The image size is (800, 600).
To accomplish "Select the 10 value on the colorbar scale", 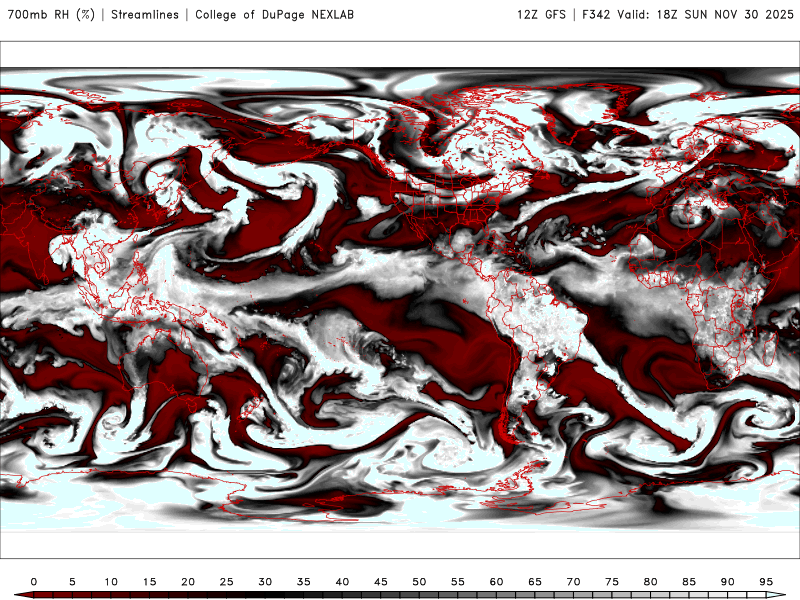I will (111, 582).
